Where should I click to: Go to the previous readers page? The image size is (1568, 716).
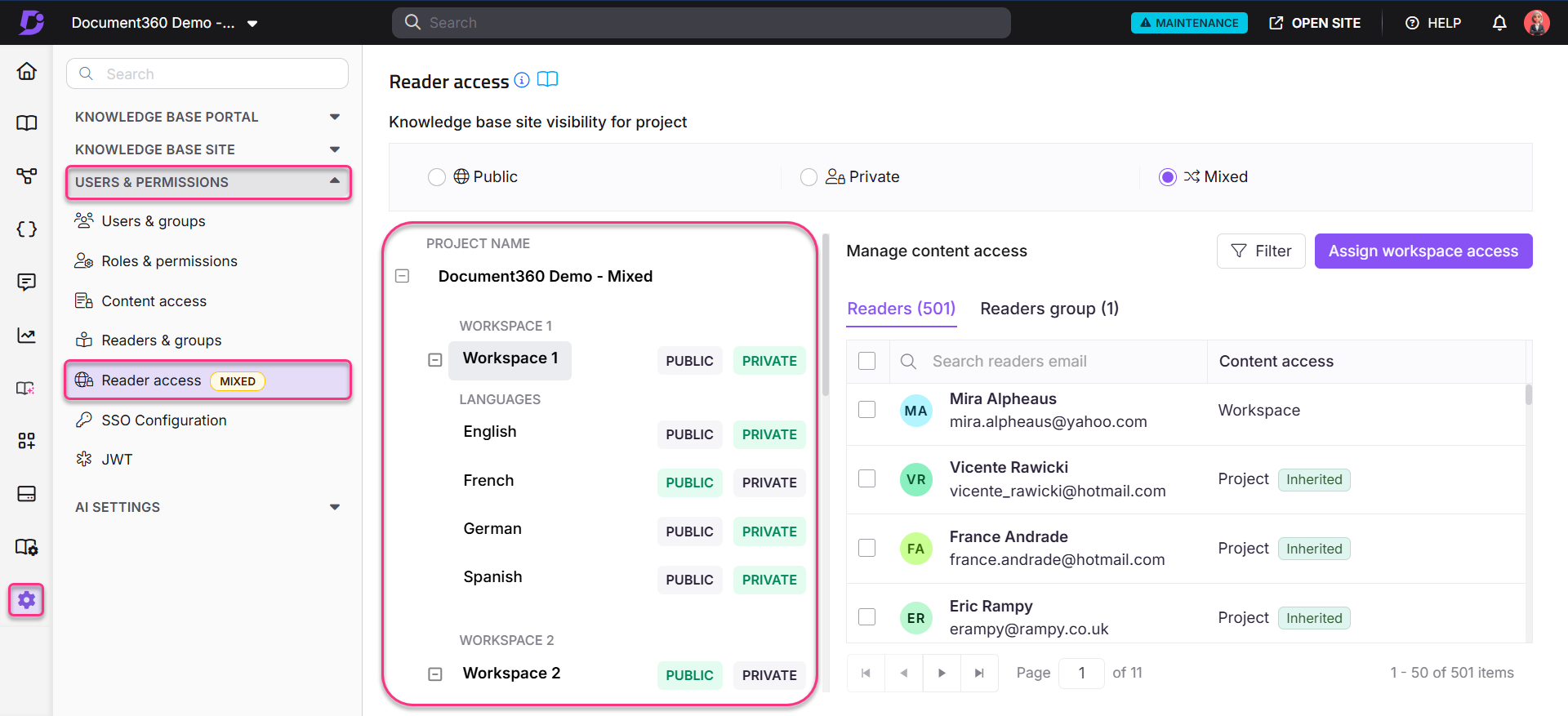[x=904, y=673]
